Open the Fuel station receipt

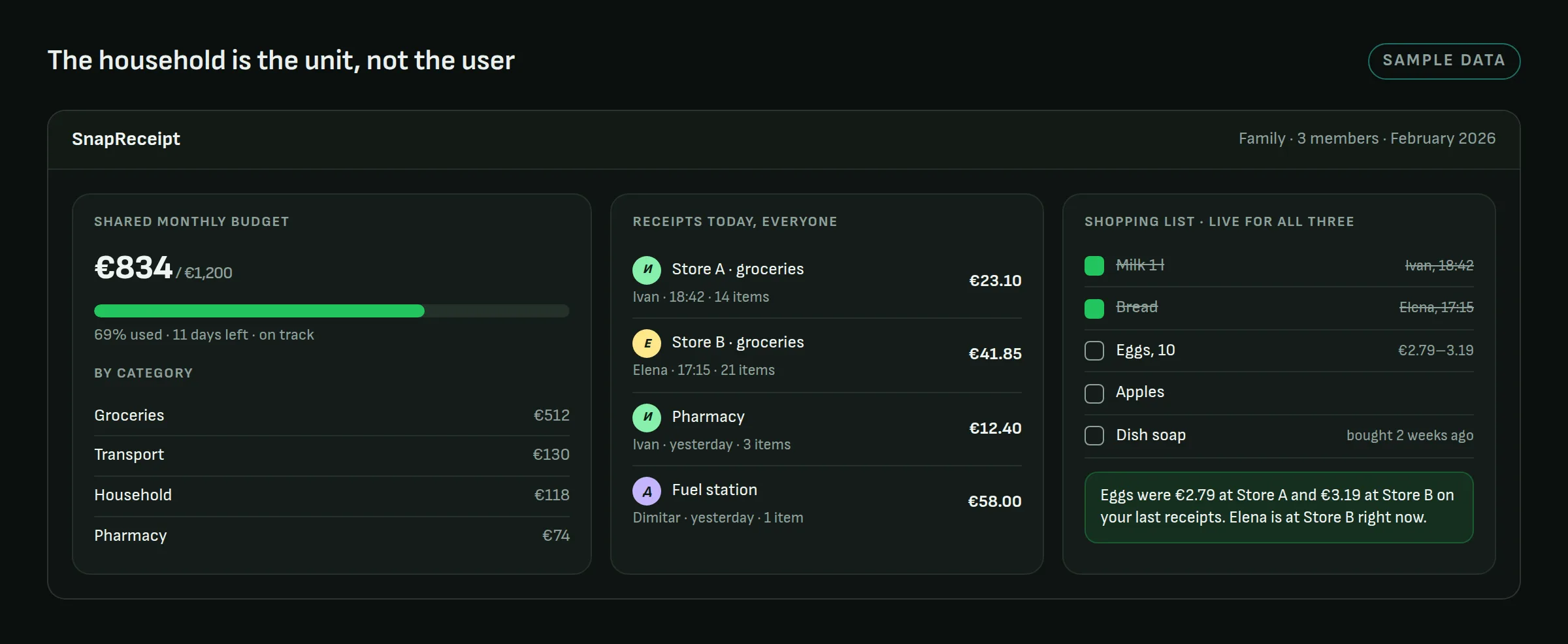point(827,502)
